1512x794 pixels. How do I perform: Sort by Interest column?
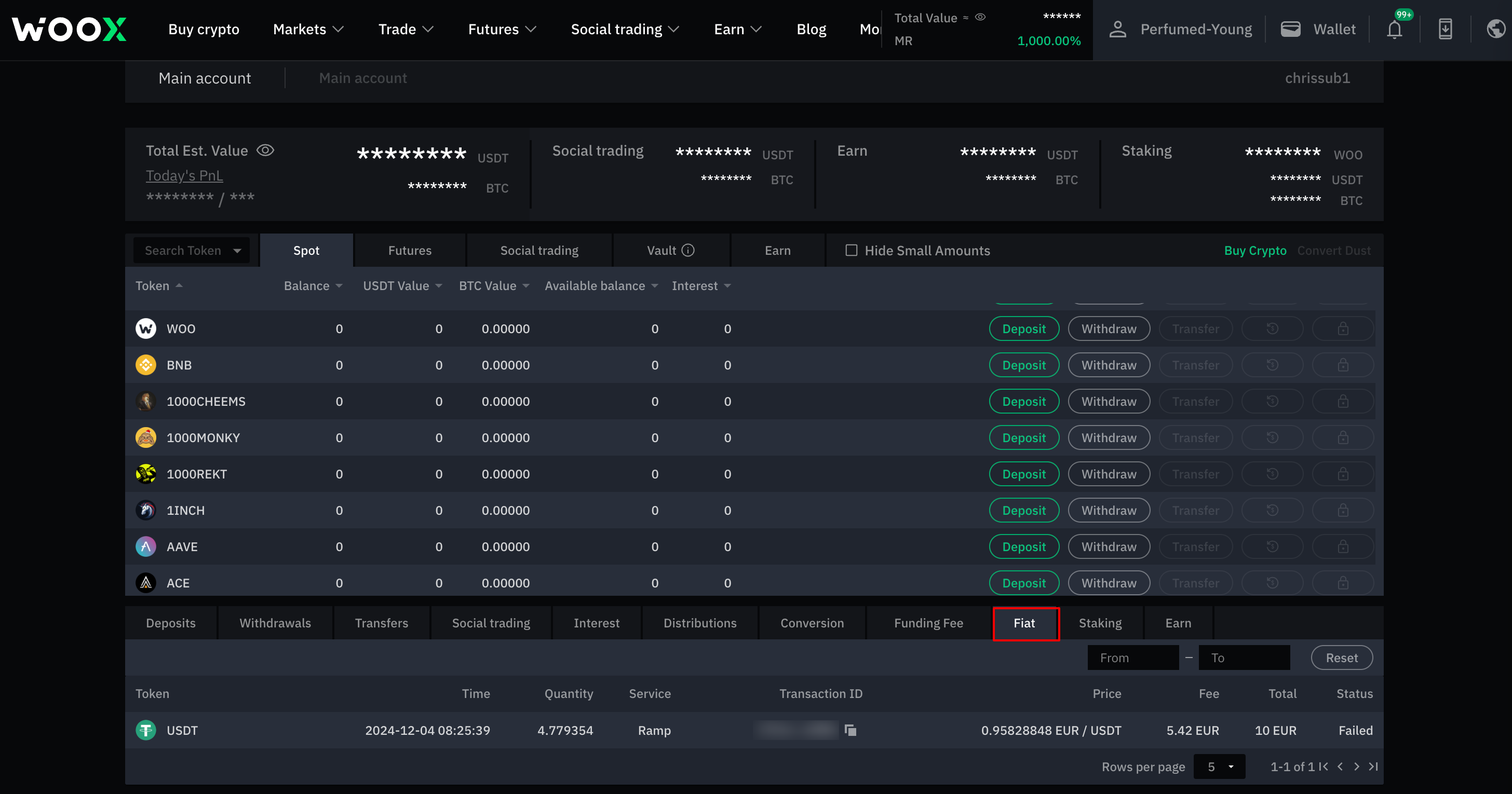(701, 286)
